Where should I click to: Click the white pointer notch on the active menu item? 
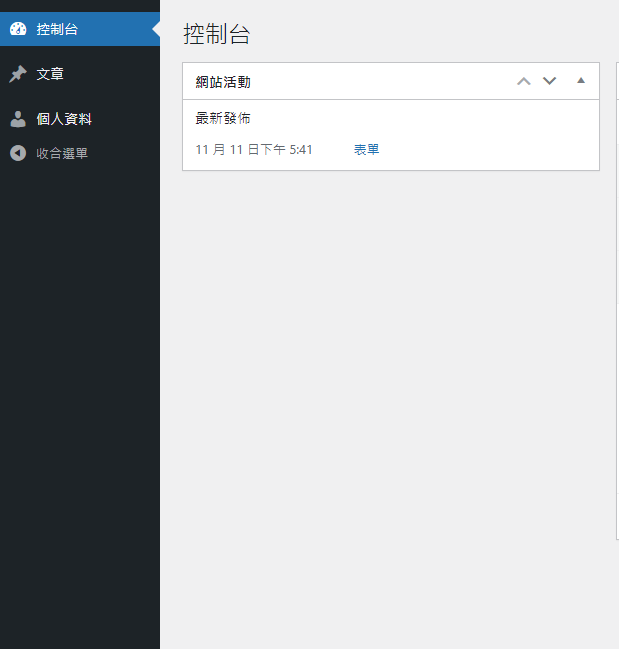tap(156, 30)
